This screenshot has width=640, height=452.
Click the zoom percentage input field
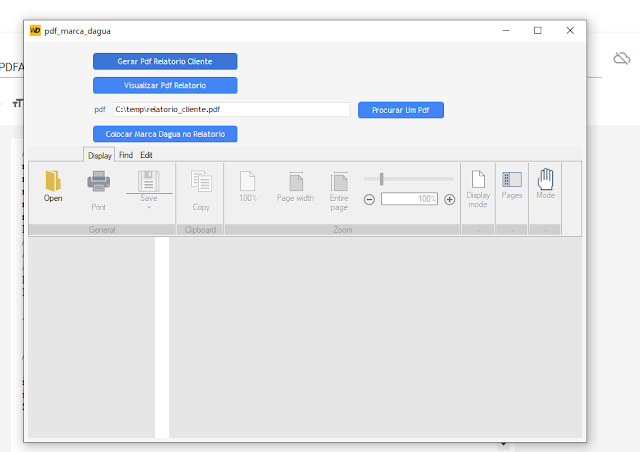(409, 199)
